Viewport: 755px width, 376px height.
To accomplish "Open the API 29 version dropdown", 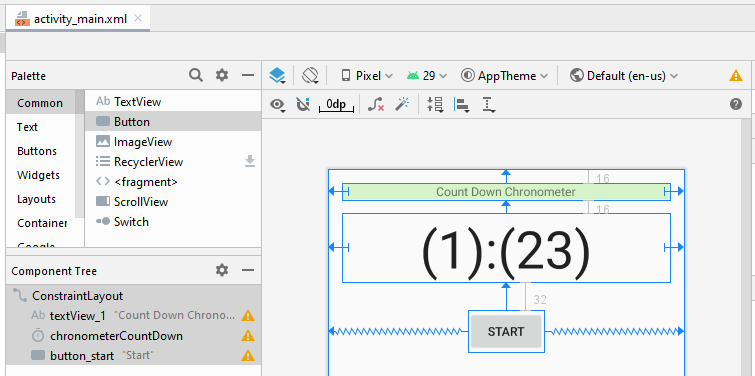I will click(427, 76).
